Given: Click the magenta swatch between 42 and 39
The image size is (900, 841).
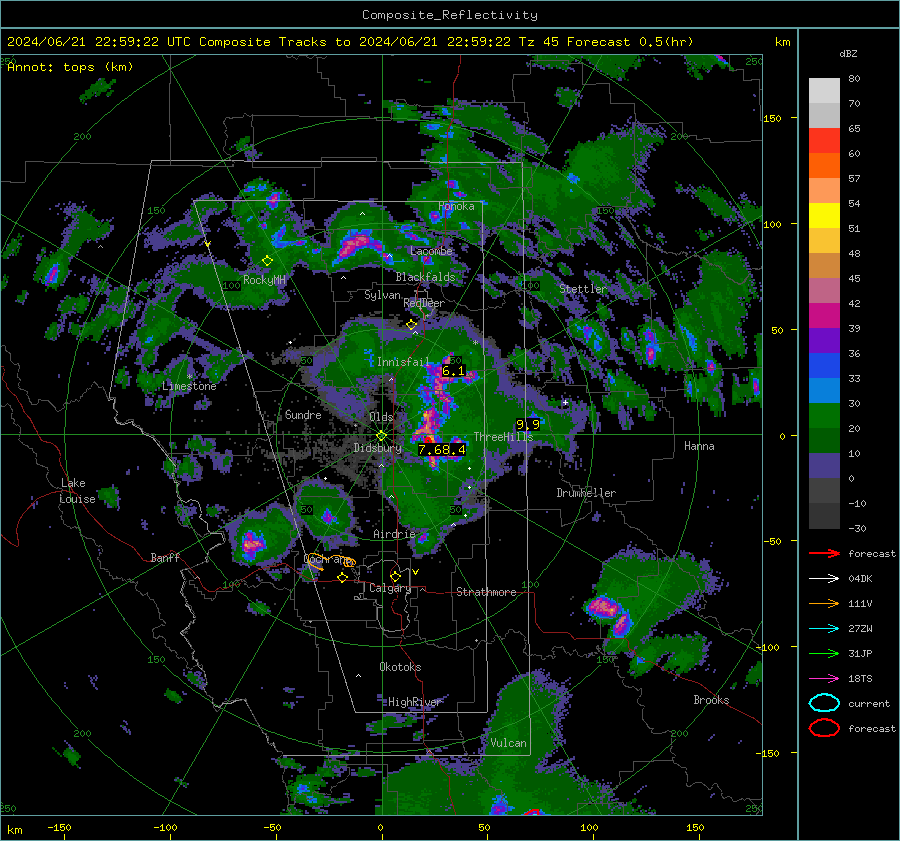Looking at the screenshot, I should pos(824,316).
